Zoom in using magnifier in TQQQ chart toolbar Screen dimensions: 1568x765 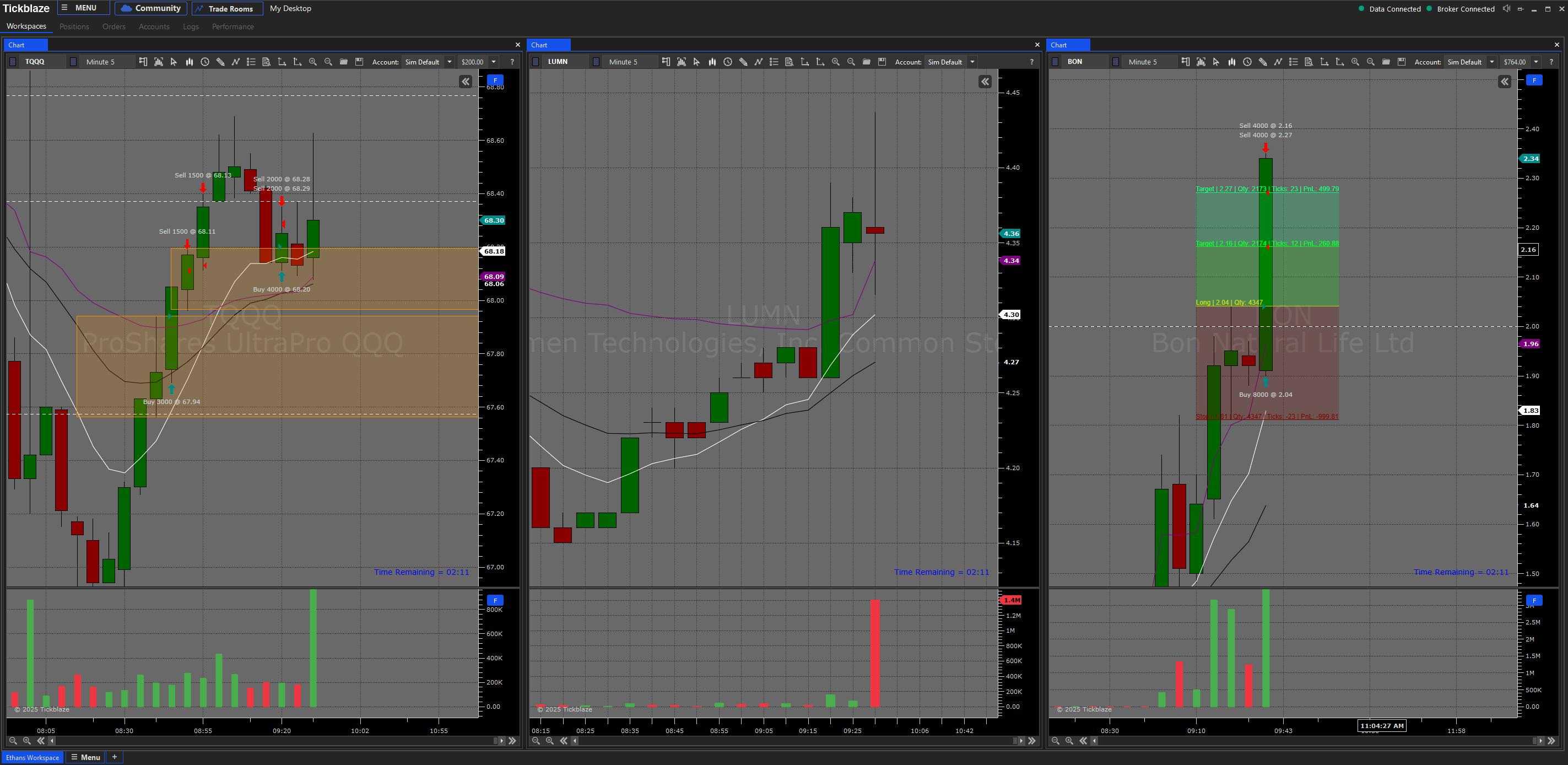313,62
